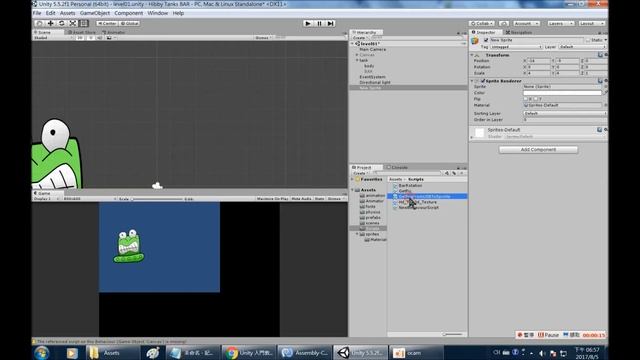This screenshot has width=640, height=360.
Task: Collapse the Transform component
Action: (x=472, y=55)
